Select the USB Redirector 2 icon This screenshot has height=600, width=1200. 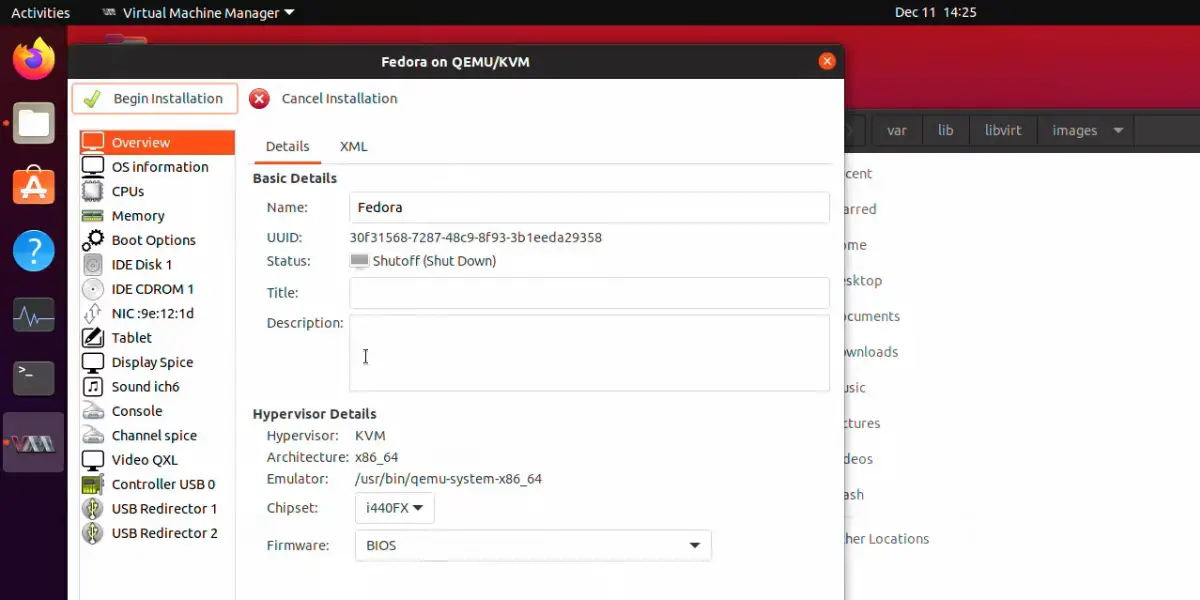[x=93, y=533]
